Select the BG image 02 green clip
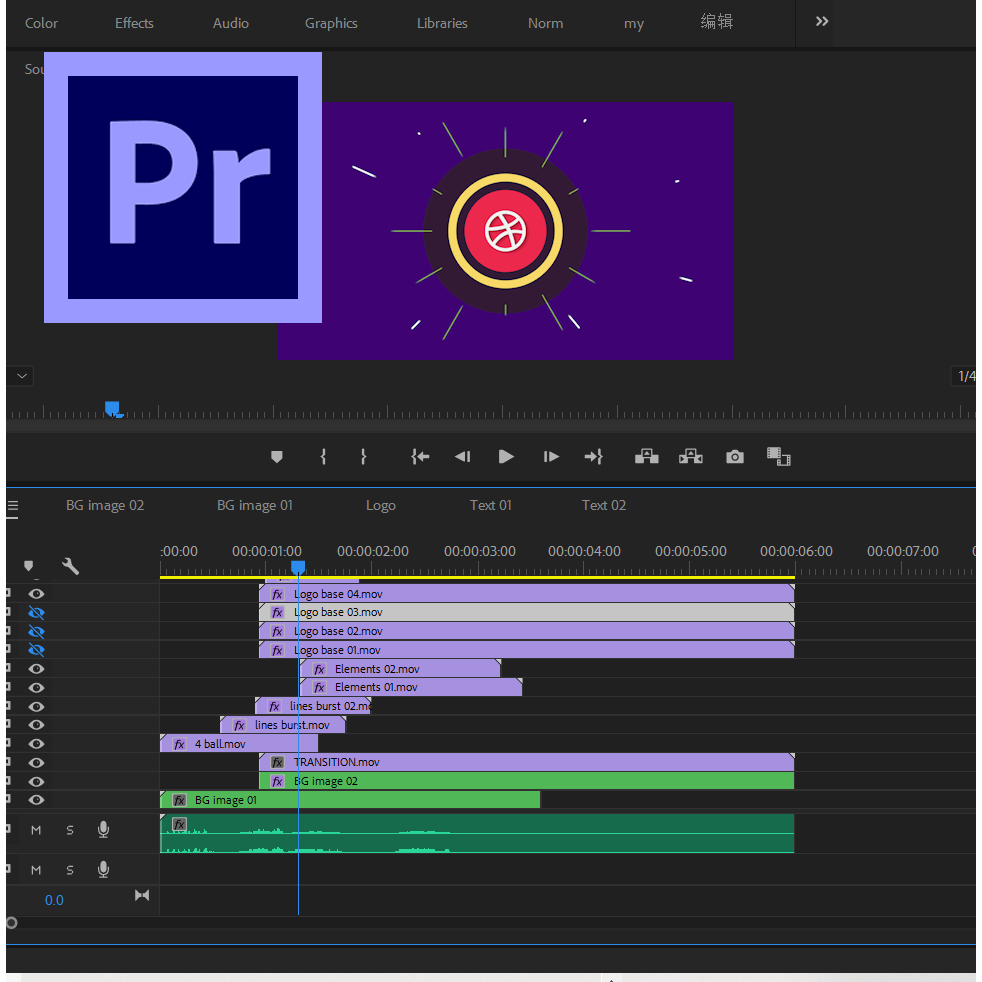Screen dimensions: 982x982 (527, 781)
